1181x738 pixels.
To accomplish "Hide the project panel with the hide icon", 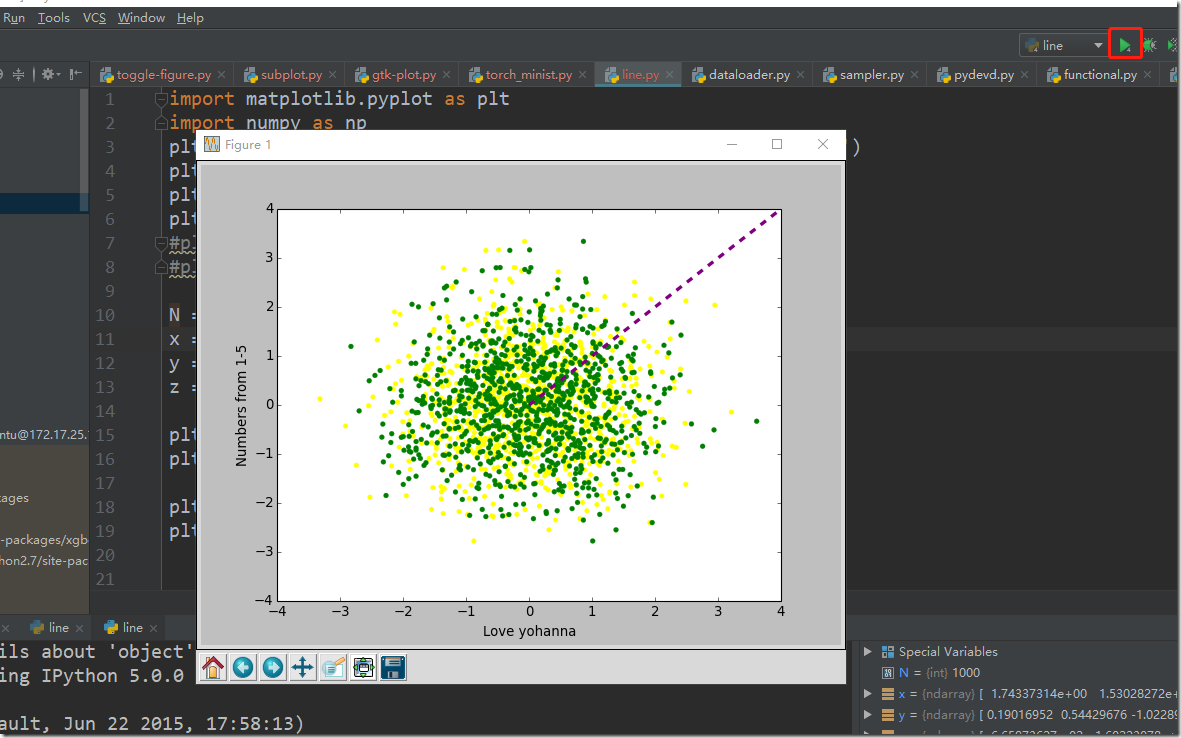I will [x=75, y=74].
